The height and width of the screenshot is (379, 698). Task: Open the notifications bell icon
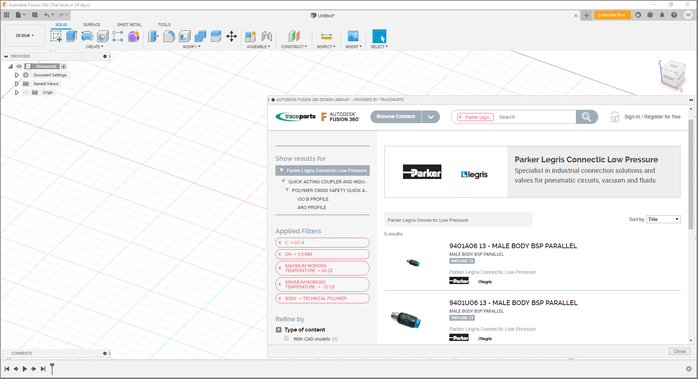point(662,15)
